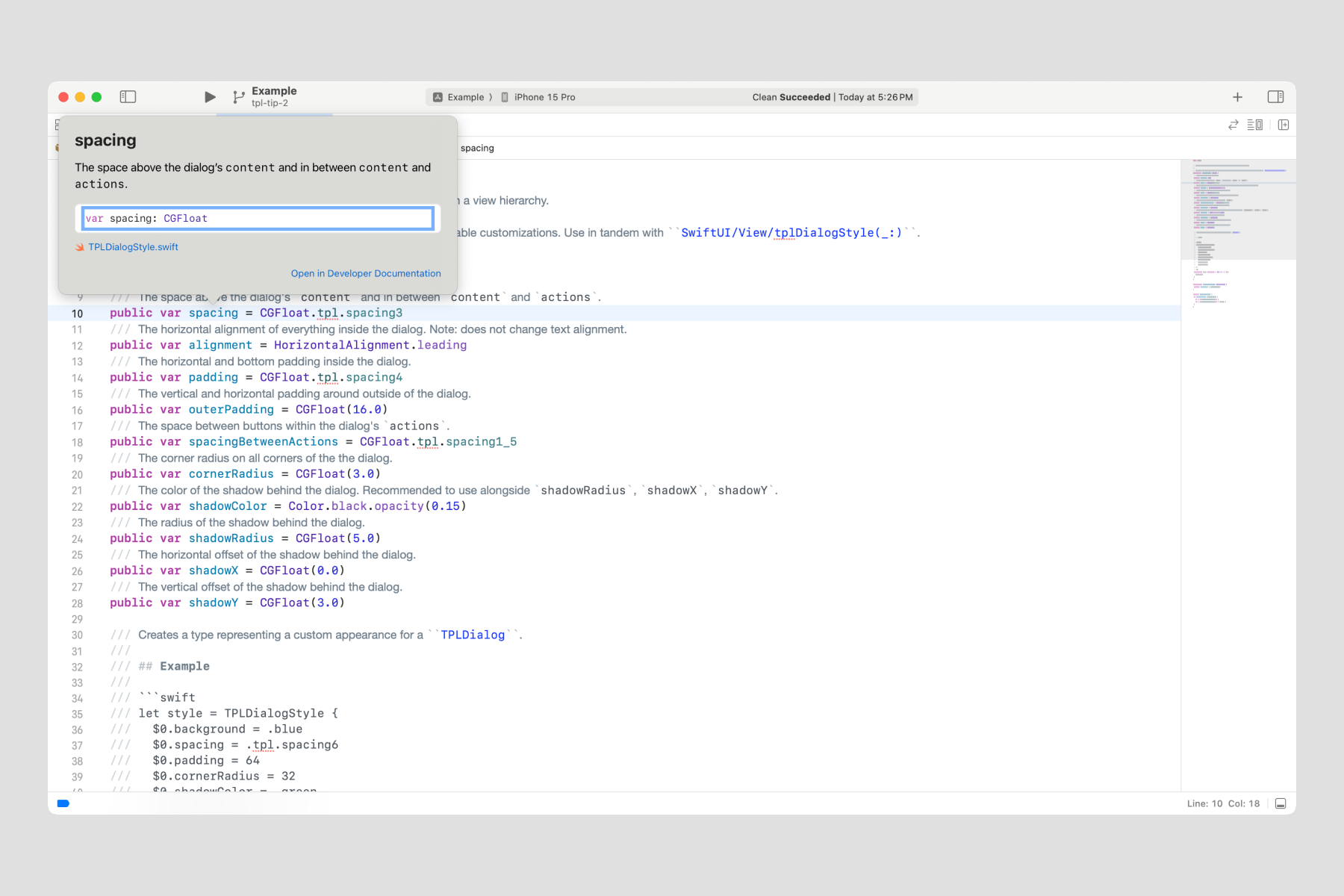Click the var spacing: CGFloat declaration box
Screen dimensions: 1344x896
tap(258, 218)
